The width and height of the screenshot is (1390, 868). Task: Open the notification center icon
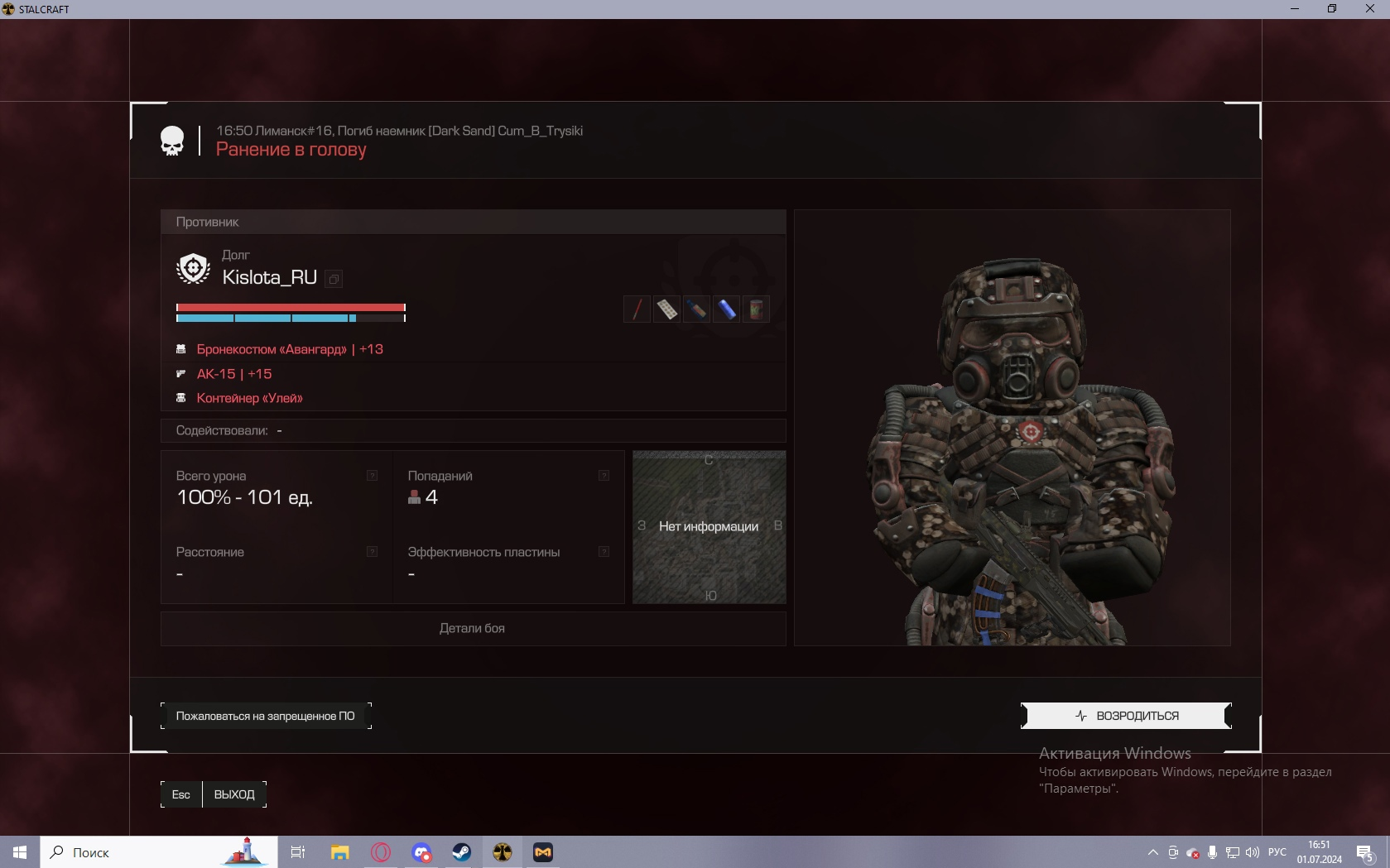click(x=1365, y=852)
